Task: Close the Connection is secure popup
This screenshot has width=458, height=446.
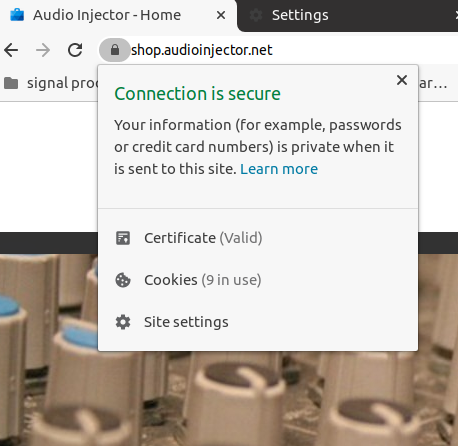Action: [402, 80]
